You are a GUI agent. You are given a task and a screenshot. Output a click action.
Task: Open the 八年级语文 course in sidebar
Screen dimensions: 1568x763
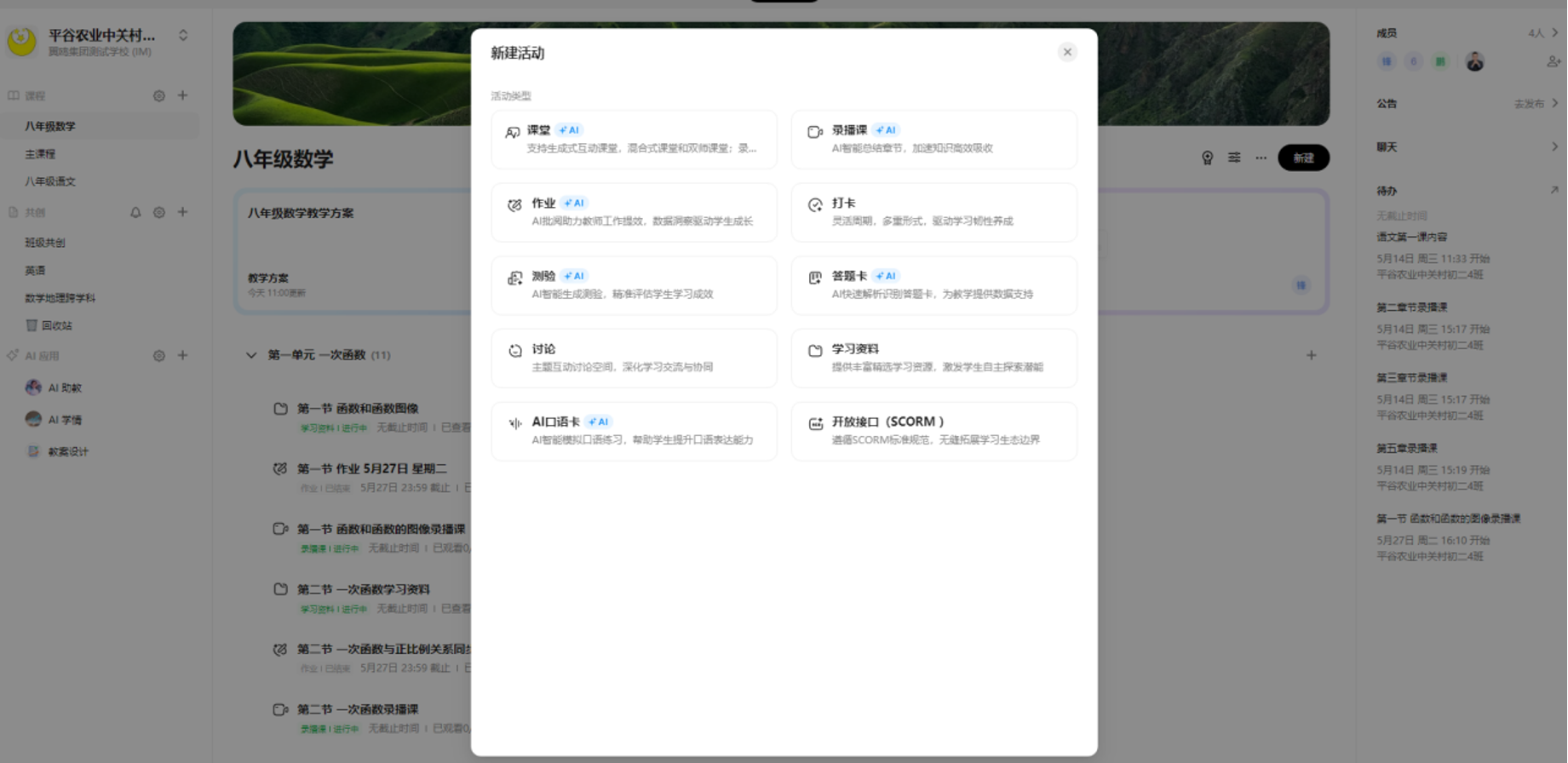50,181
